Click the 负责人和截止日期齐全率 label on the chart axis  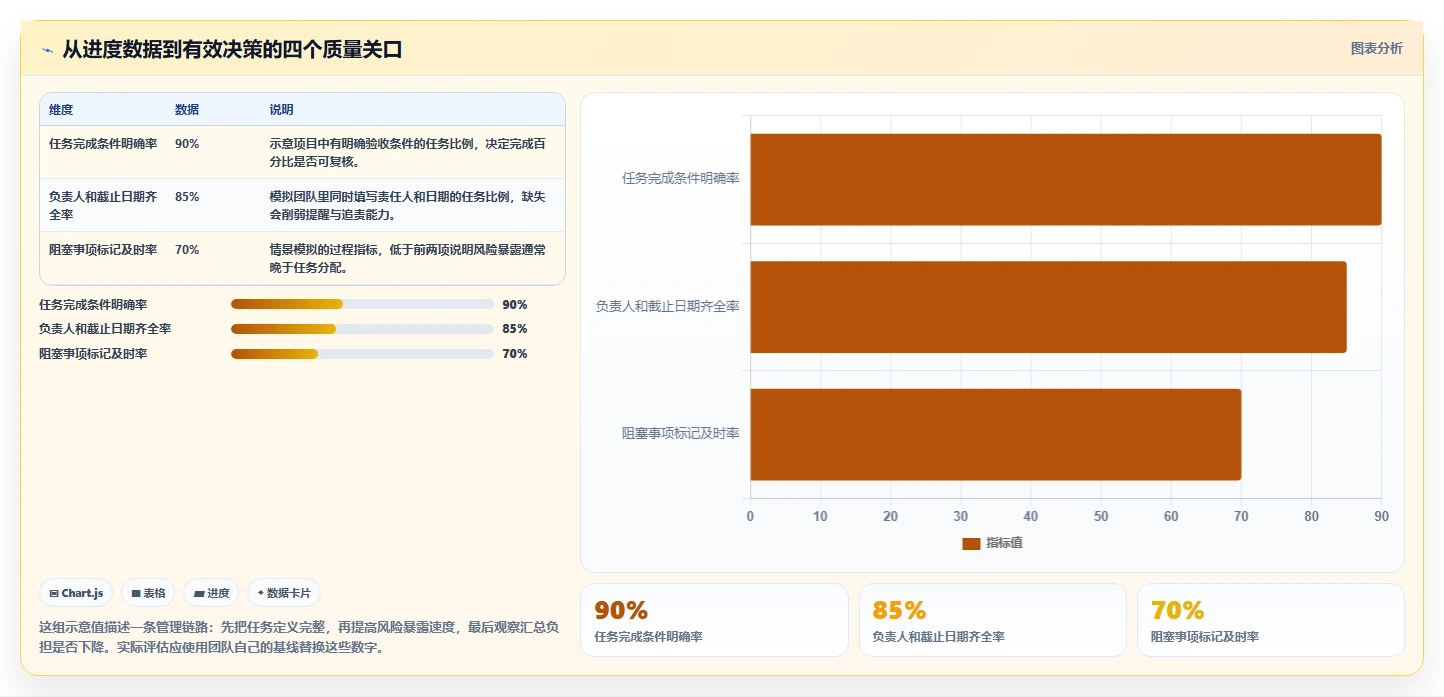coord(668,307)
